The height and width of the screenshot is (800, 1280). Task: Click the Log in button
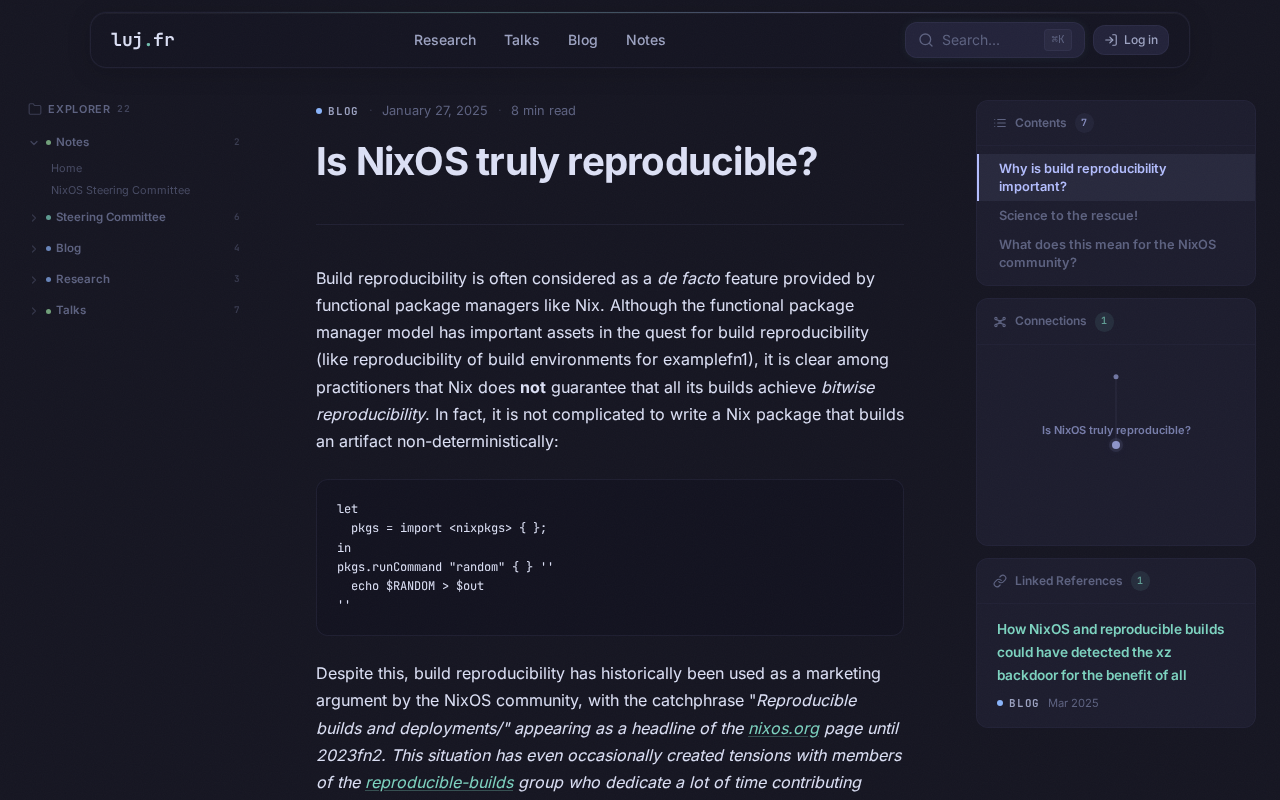[x=1131, y=40]
